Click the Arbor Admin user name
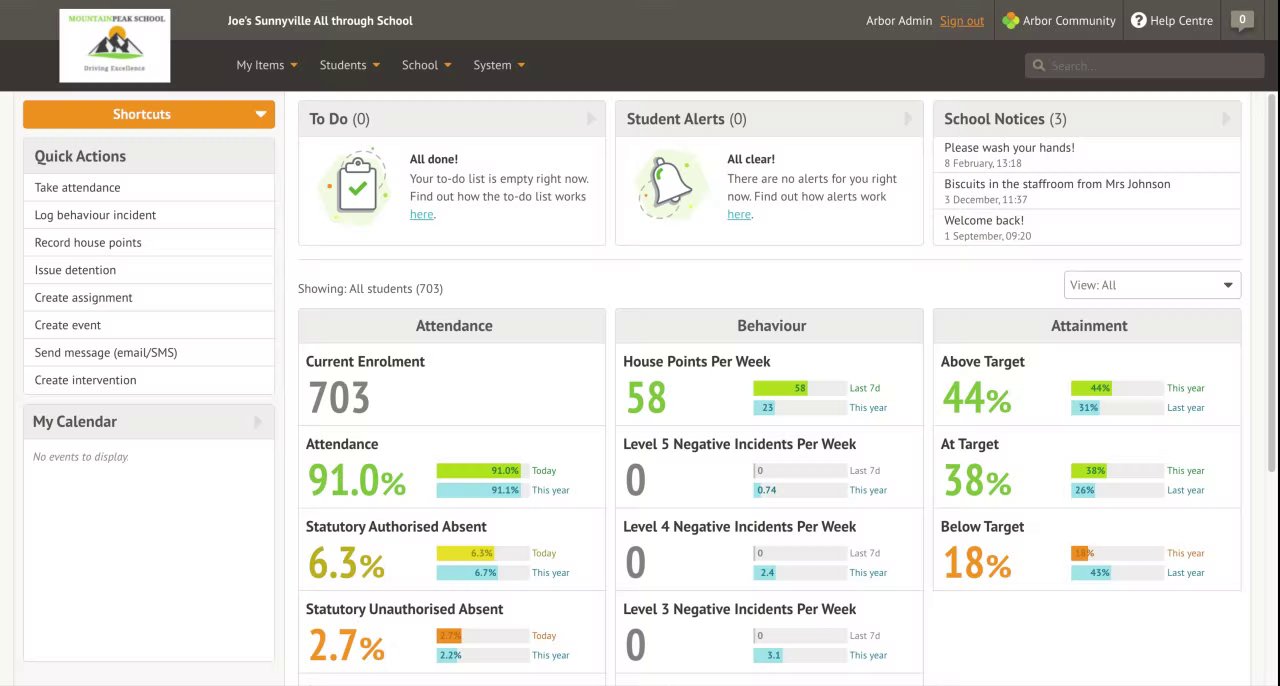1280x686 pixels. coord(899,21)
